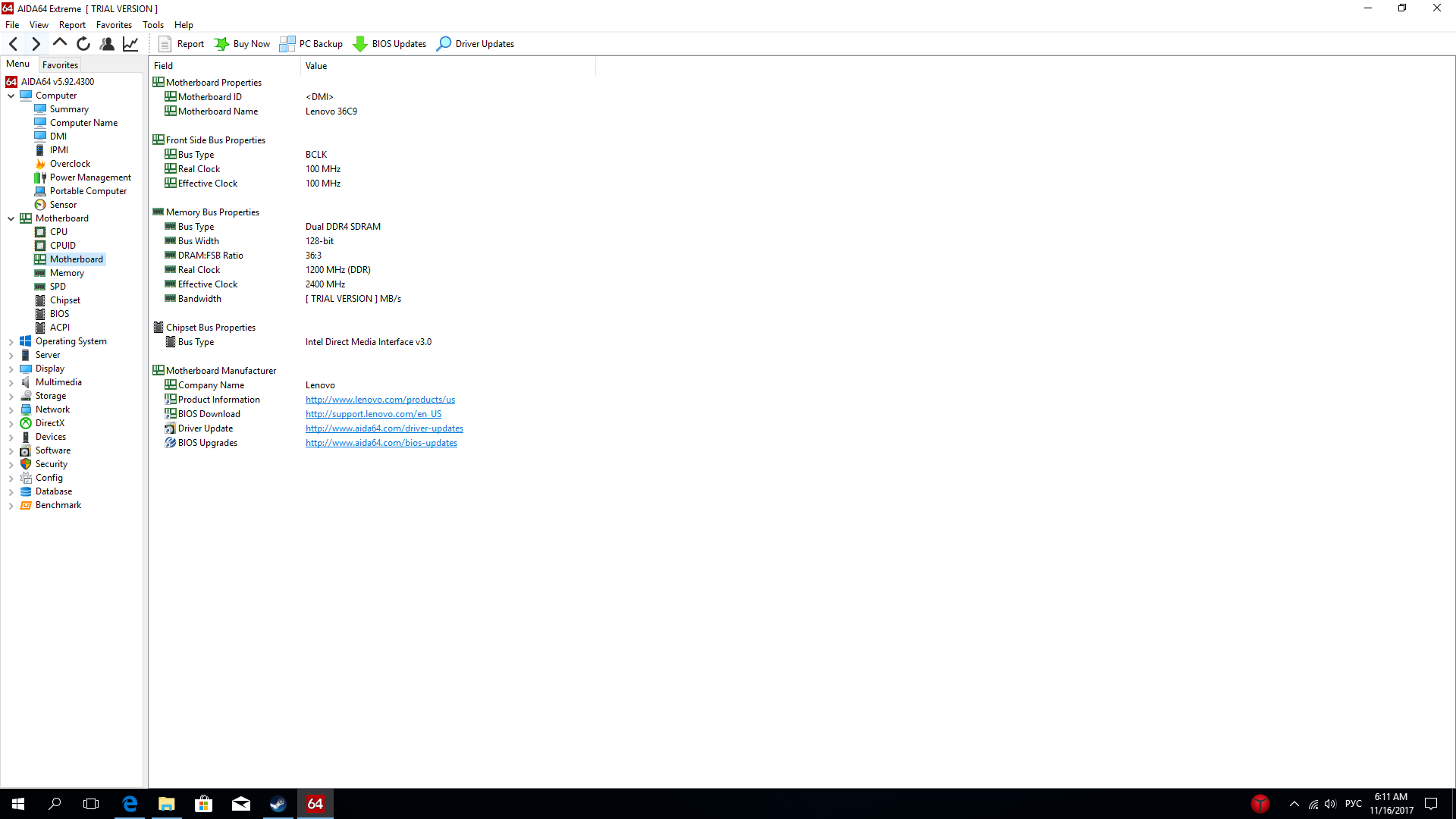Refresh the page with Refresh icon

coord(83,44)
